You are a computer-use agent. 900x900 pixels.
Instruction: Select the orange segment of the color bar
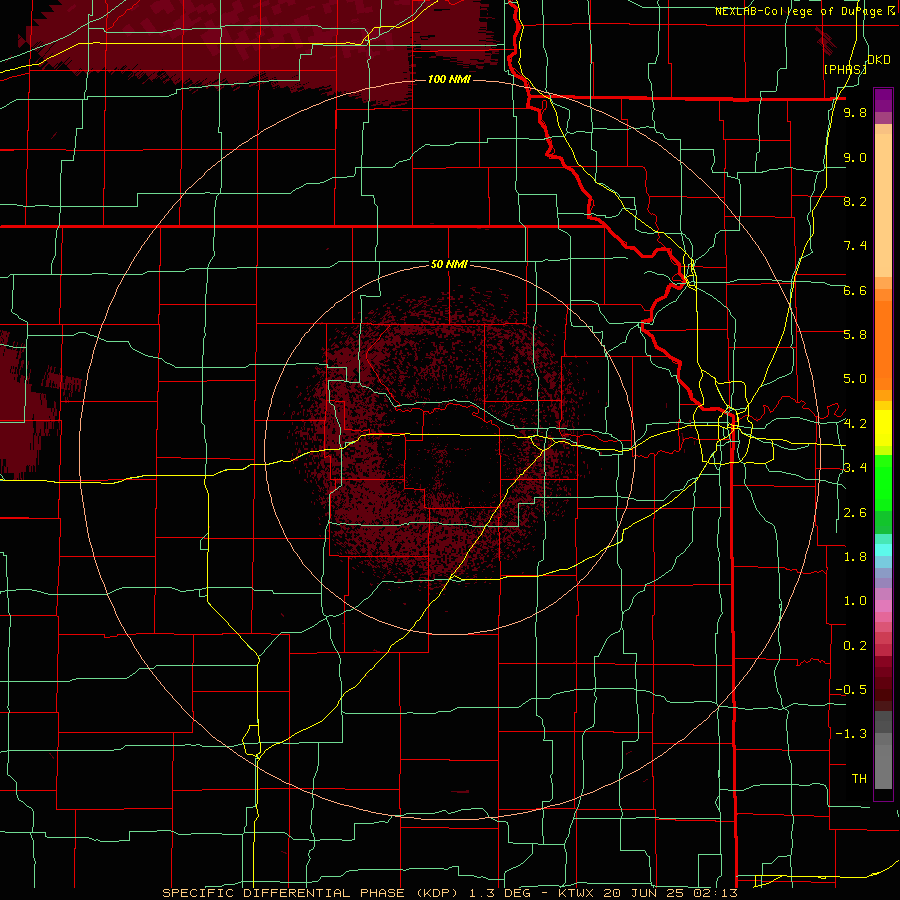tap(883, 344)
